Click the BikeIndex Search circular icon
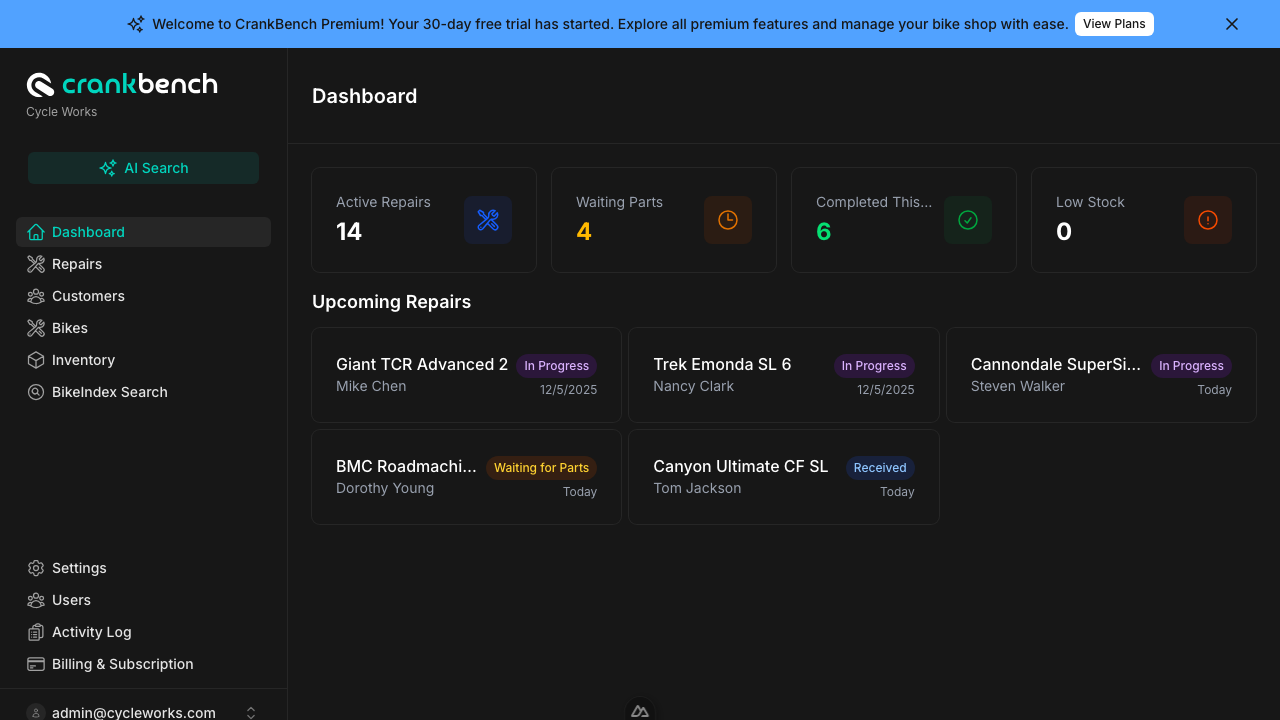The width and height of the screenshot is (1280, 720). pos(35,392)
